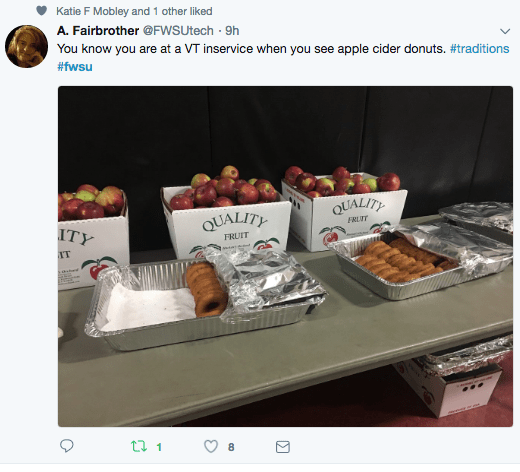Click the '1 other liked' text
The height and width of the screenshot is (472, 520).
(x=183, y=11)
